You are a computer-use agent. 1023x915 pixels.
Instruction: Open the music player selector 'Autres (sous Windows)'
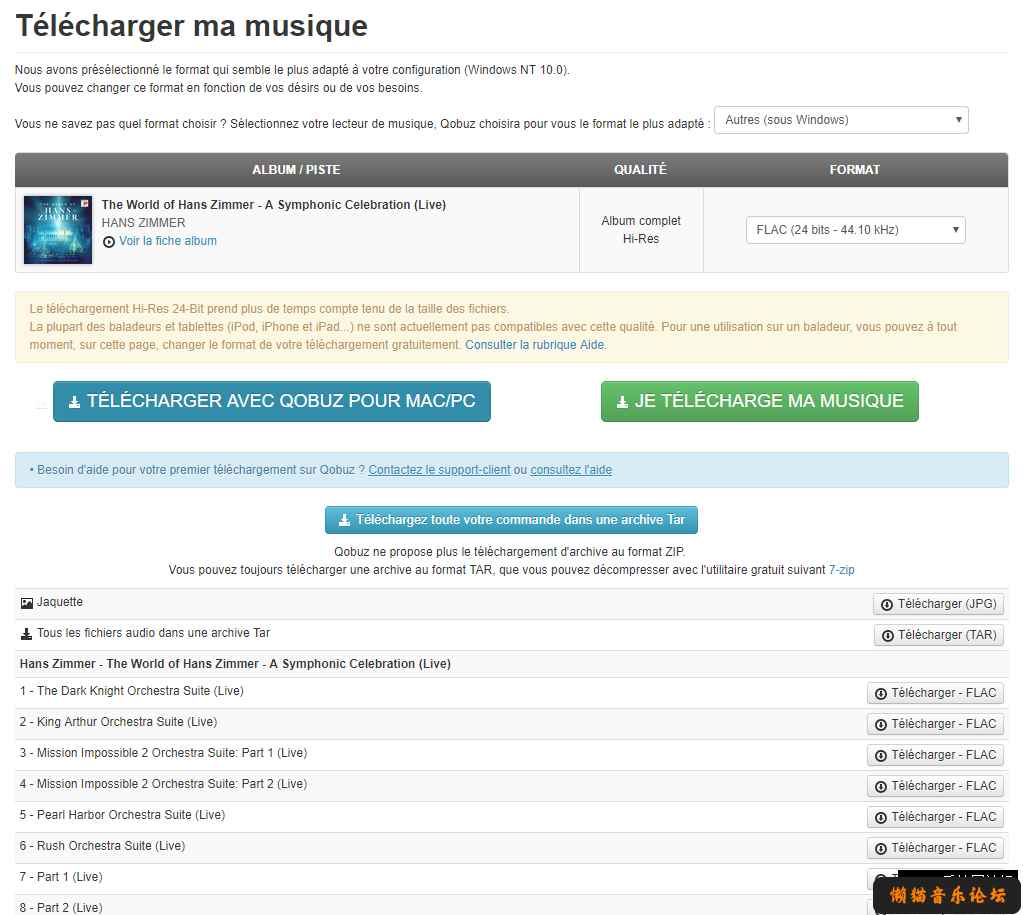coord(841,120)
